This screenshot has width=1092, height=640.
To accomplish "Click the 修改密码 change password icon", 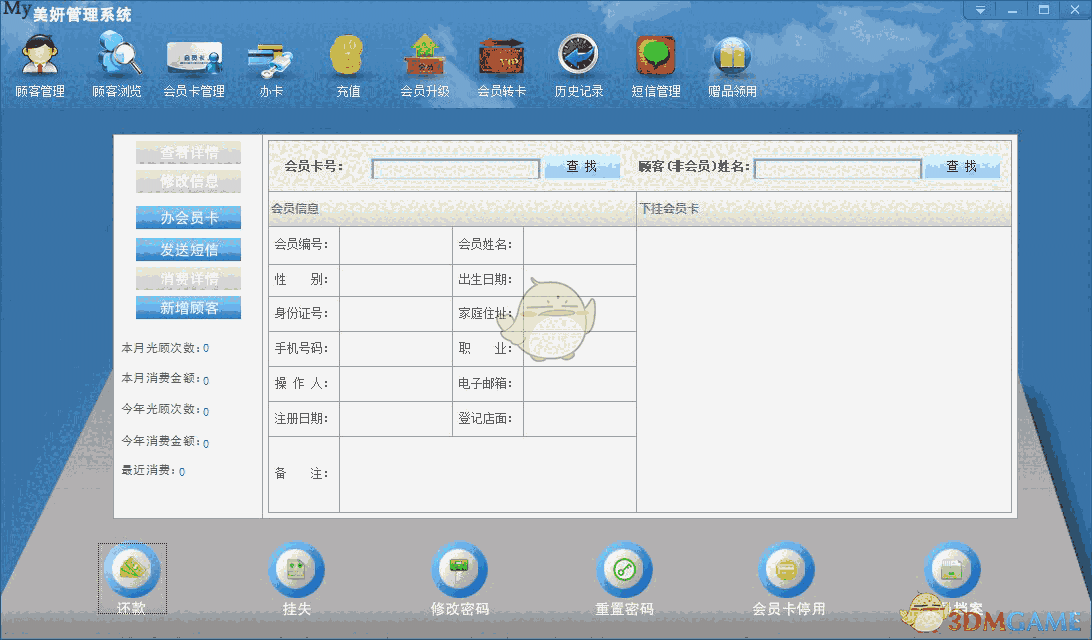I will pos(459,570).
